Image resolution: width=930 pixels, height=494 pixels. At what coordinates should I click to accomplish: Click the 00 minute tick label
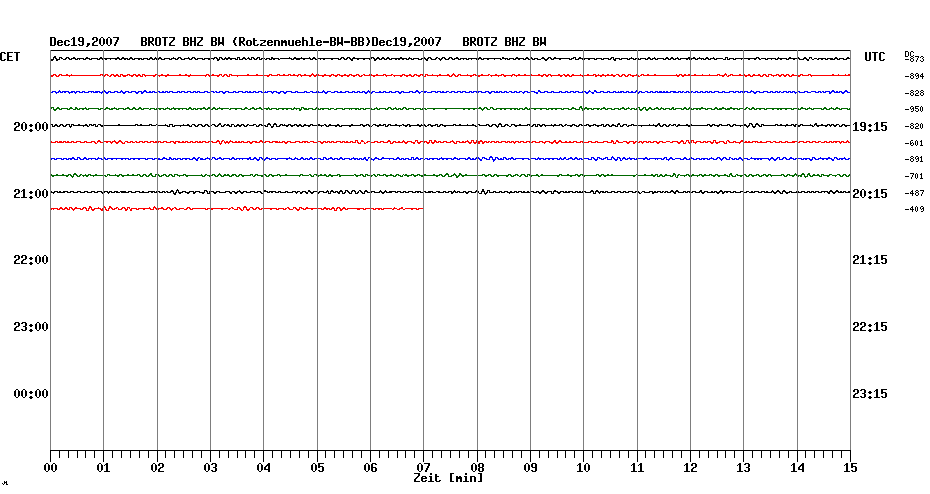pos(51,467)
